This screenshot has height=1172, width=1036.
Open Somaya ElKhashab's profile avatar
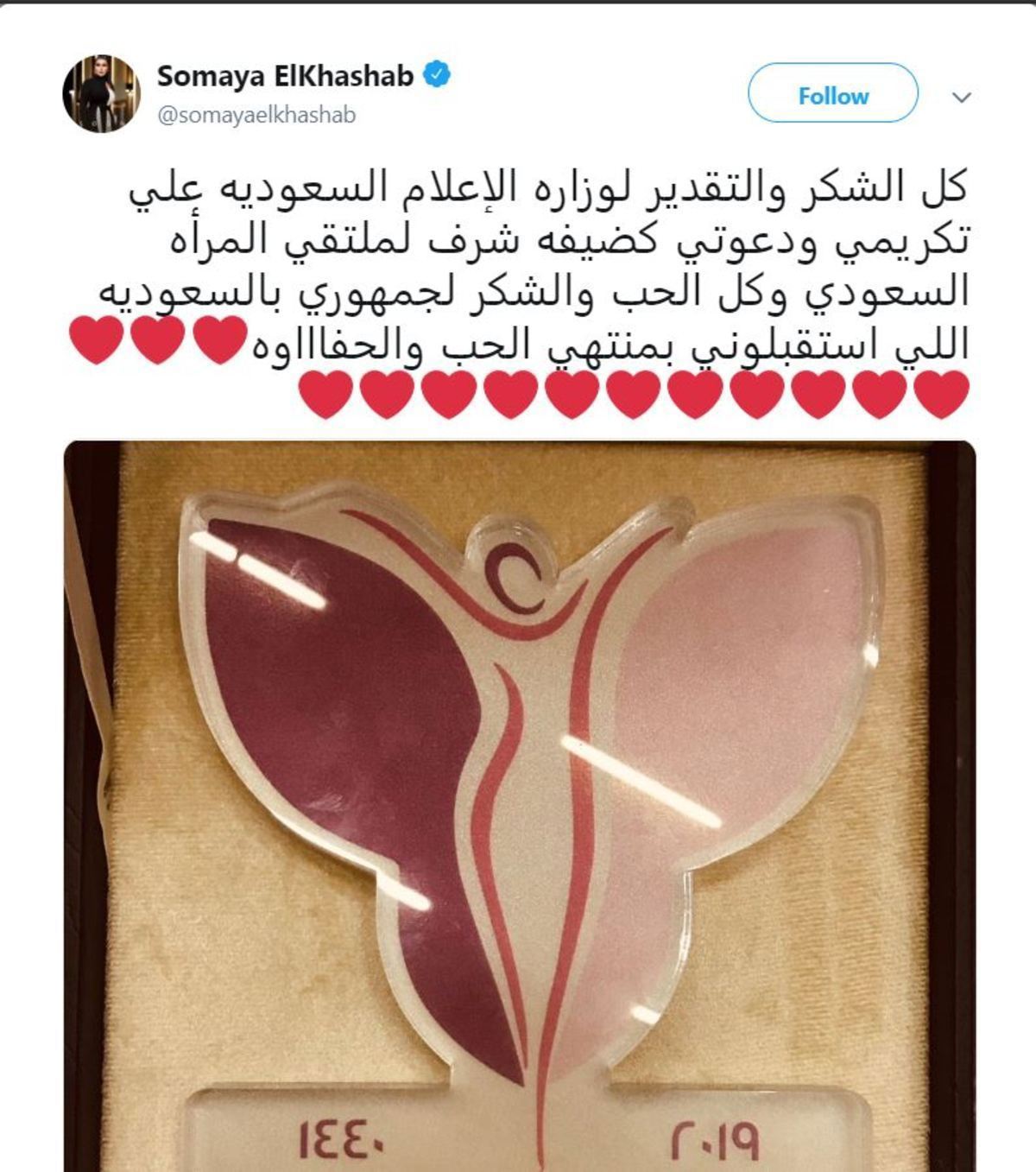[x=101, y=94]
